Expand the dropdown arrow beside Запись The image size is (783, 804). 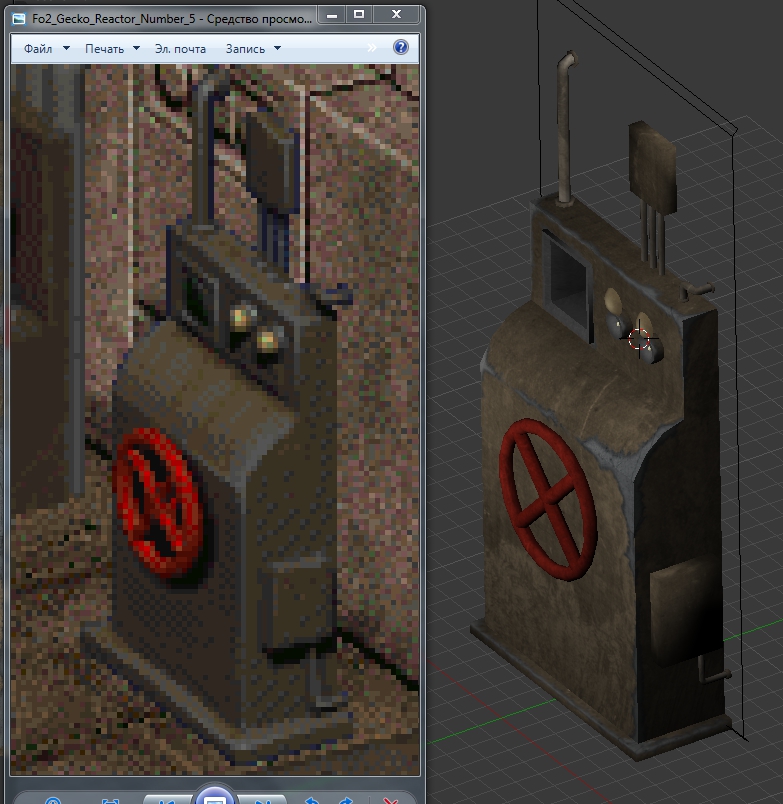click(277, 48)
